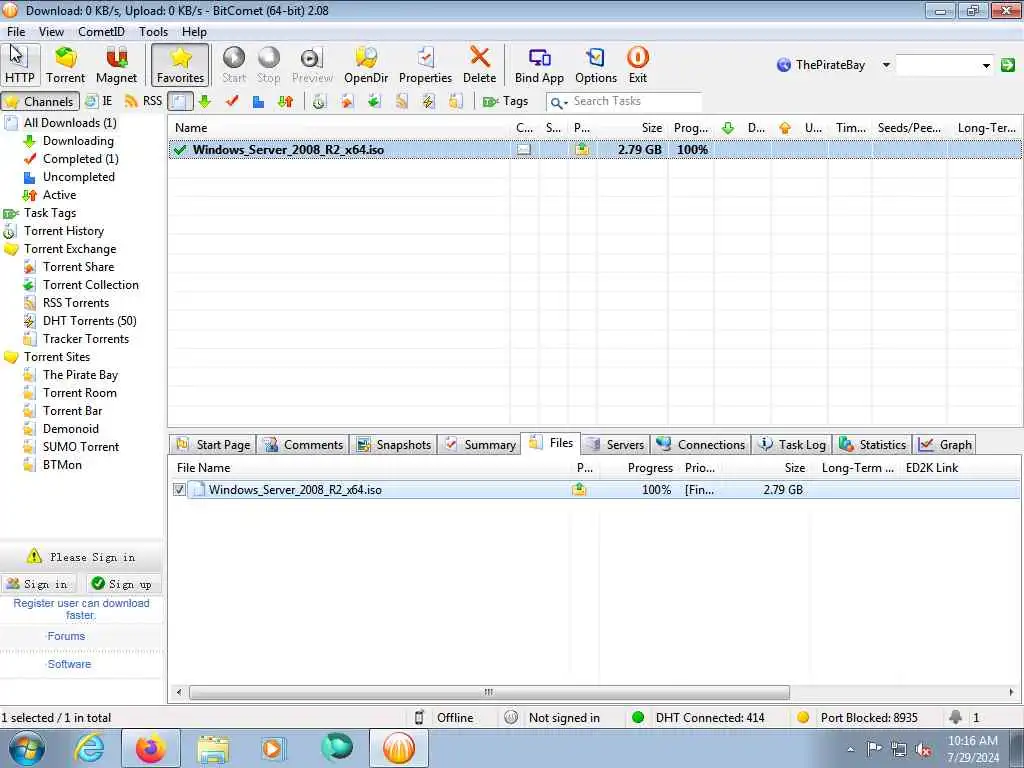1024x768 pixels.
Task: Switch to the Snapshots tab
Action: pyautogui.click(x=394, y=445)
